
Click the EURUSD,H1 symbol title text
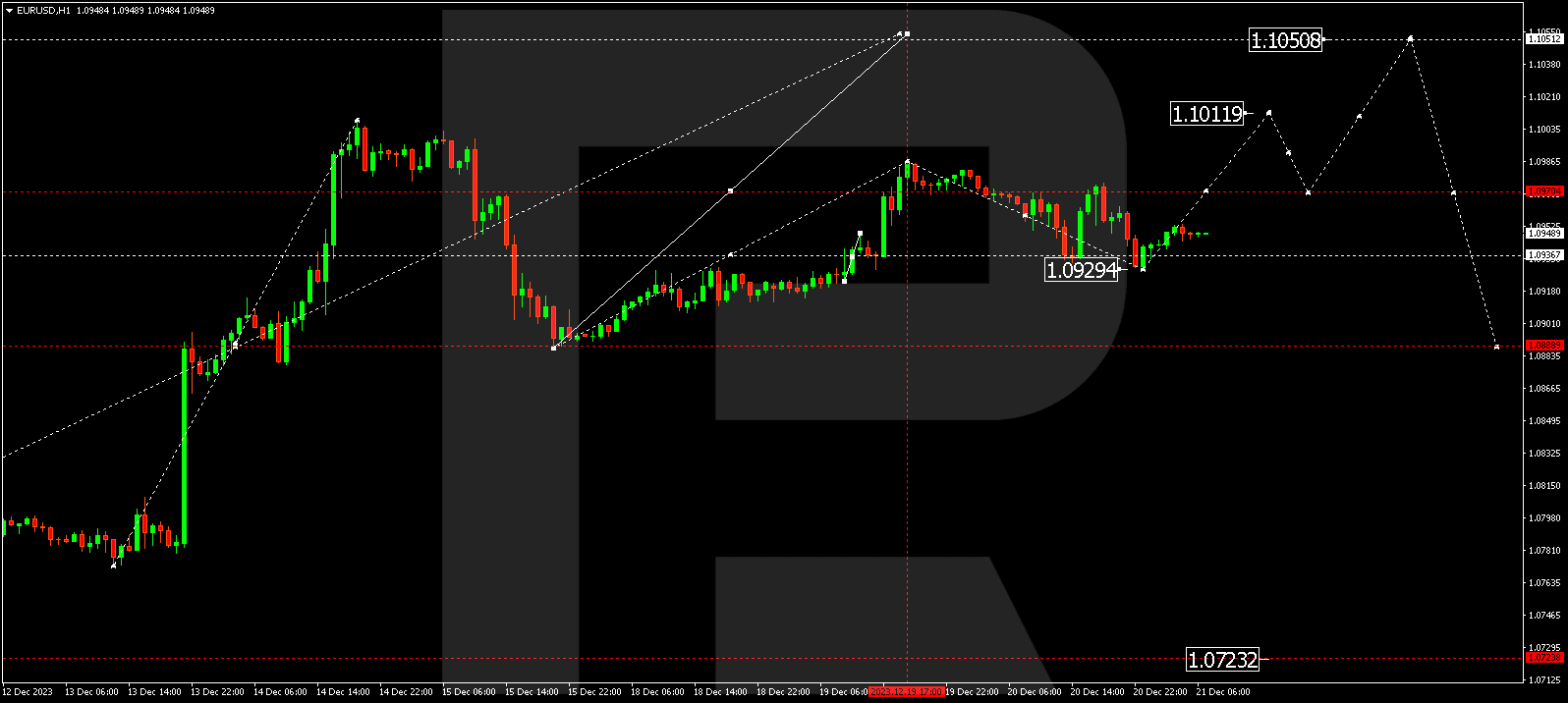click(x=43, y=10)
